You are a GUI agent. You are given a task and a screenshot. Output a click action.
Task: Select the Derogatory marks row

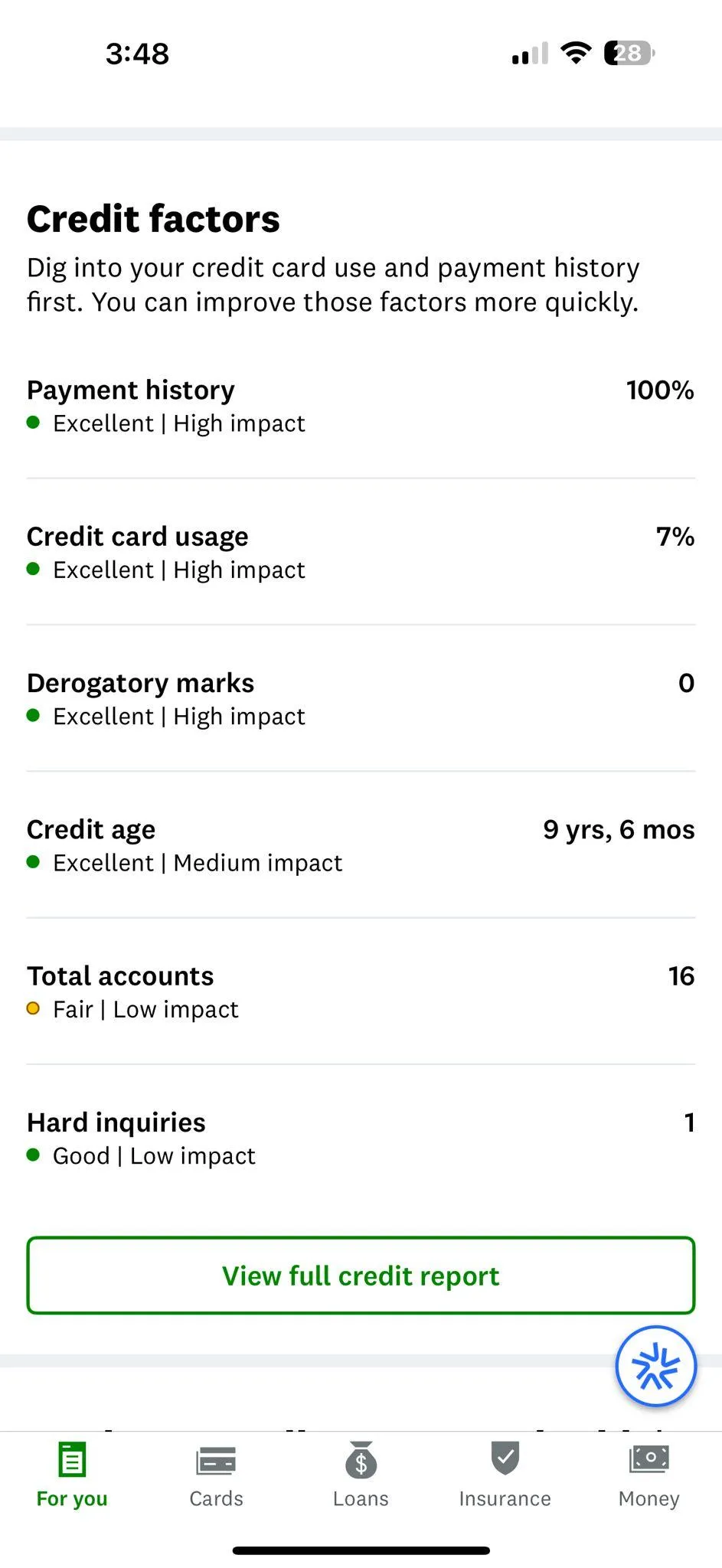pos(361,698)
